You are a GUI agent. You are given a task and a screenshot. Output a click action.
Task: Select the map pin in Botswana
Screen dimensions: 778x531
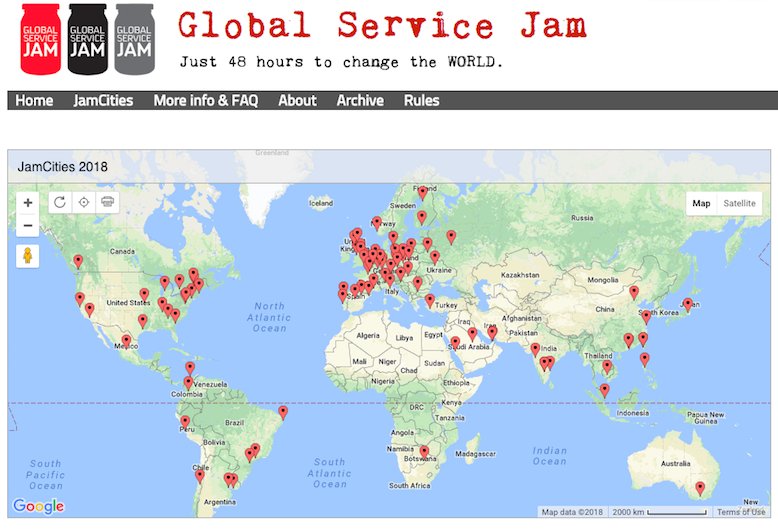pyautogui.click(x=424, y=452)
